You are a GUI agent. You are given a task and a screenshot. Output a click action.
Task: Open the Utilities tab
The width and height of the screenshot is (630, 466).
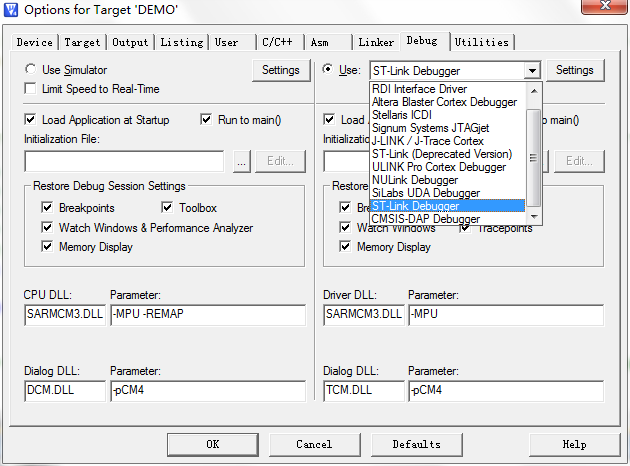tap(482, 42)
